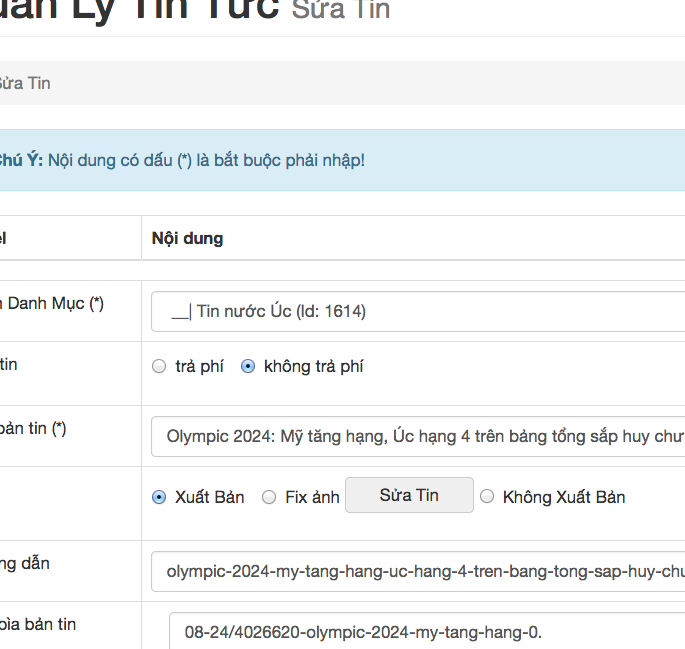The image size is (685, 649).
Task: Click the cover image path field 08-24/4026620
Action: coord(427,632)
